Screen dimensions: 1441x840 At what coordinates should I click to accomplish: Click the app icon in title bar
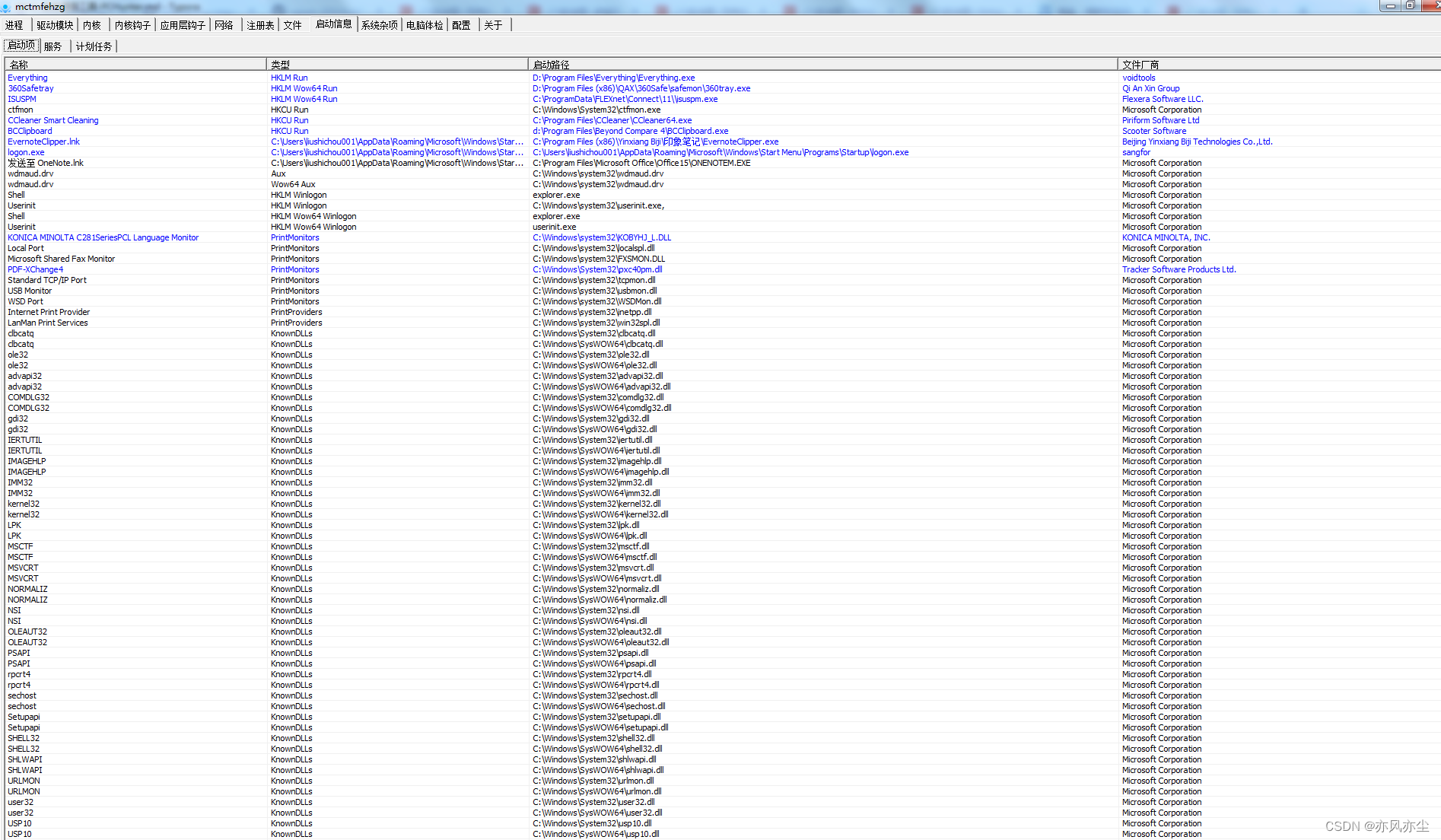click(6, 7)
